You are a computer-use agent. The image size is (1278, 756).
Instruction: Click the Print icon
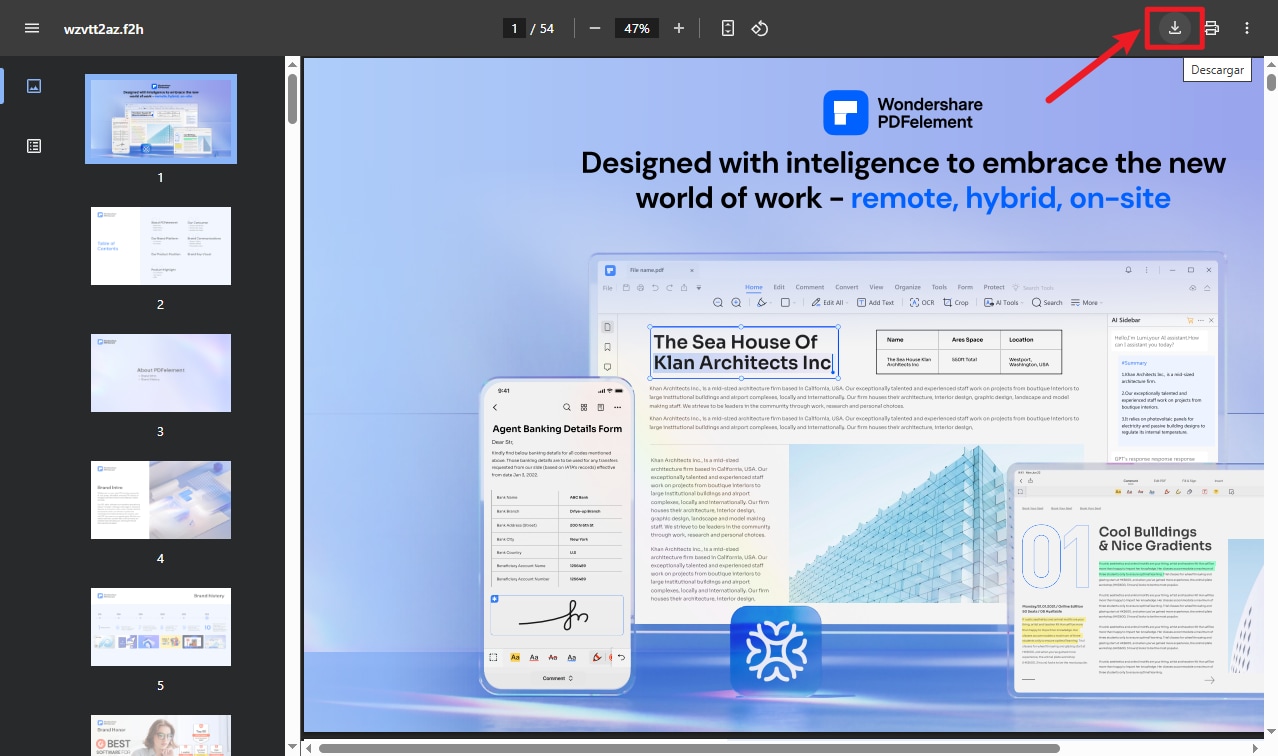click(x=1211, y=28)
